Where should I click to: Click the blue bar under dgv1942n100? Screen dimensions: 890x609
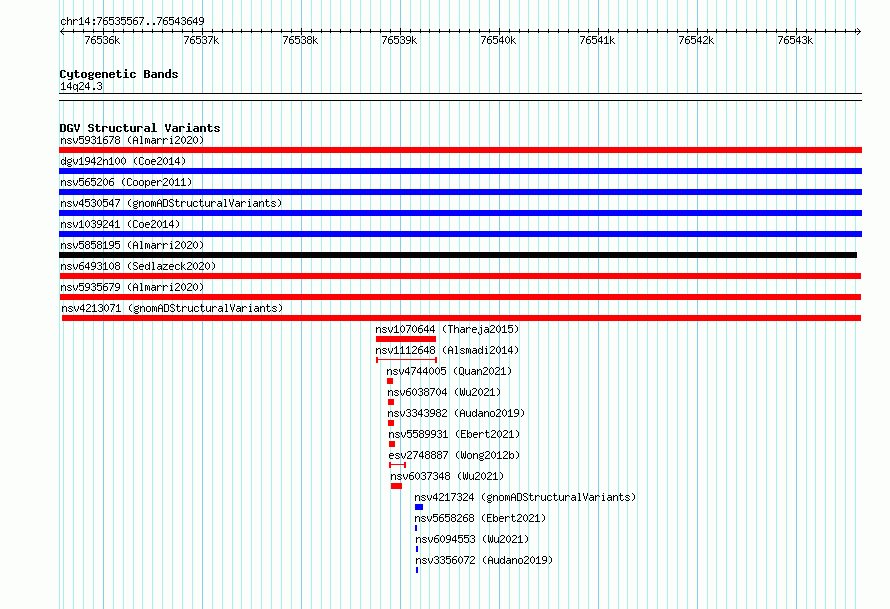coord(460,171)
